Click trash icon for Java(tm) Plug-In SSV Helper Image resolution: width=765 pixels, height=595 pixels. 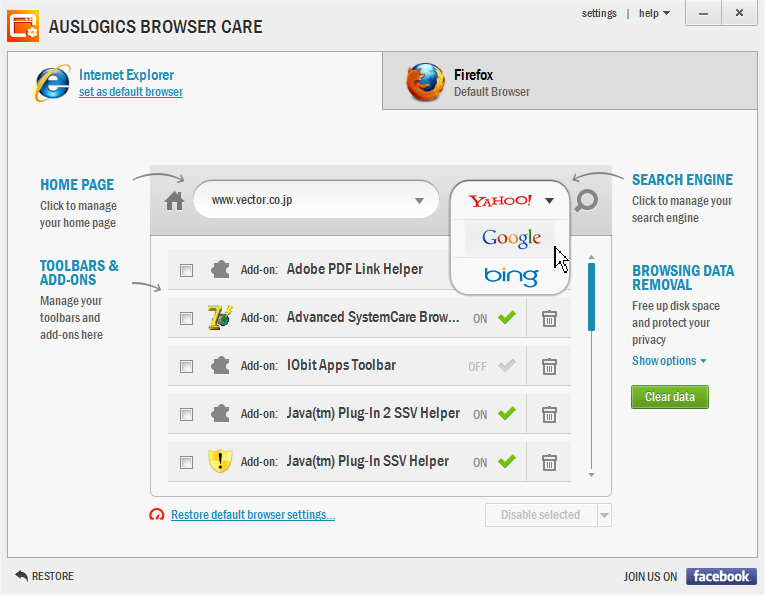pyautogui.click(x=549, y=462)
